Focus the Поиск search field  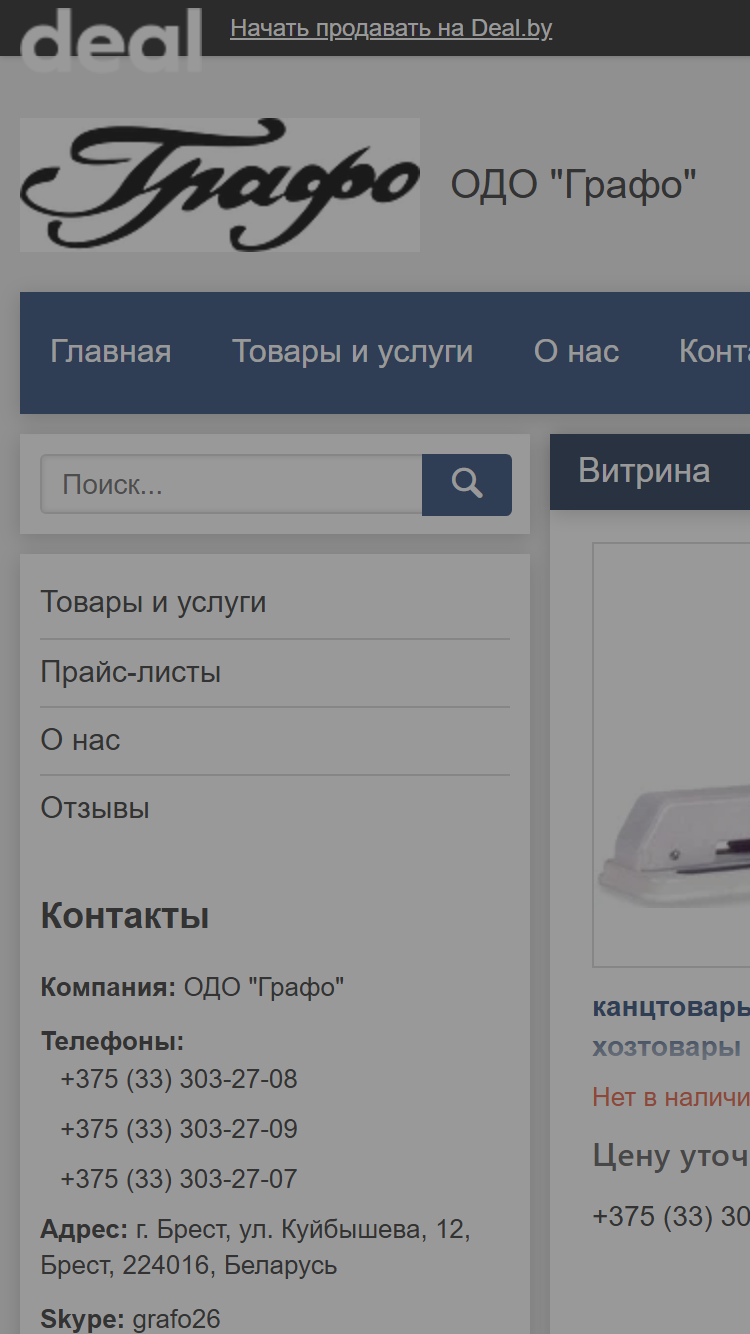pyautogui.click(x=231, y=485)
